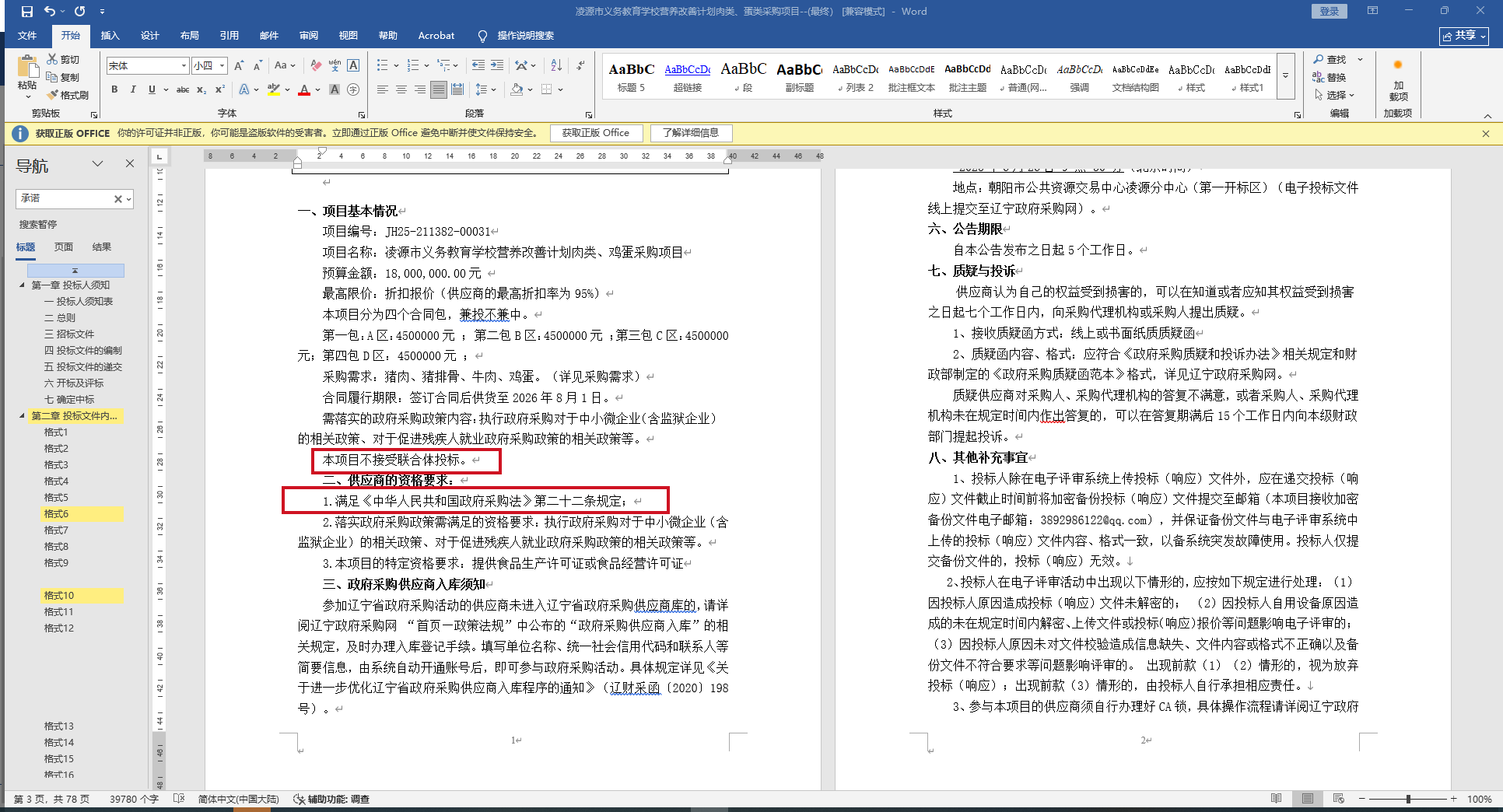
Task: Toggle justified paragraph alignment
Action: point(439,89)
